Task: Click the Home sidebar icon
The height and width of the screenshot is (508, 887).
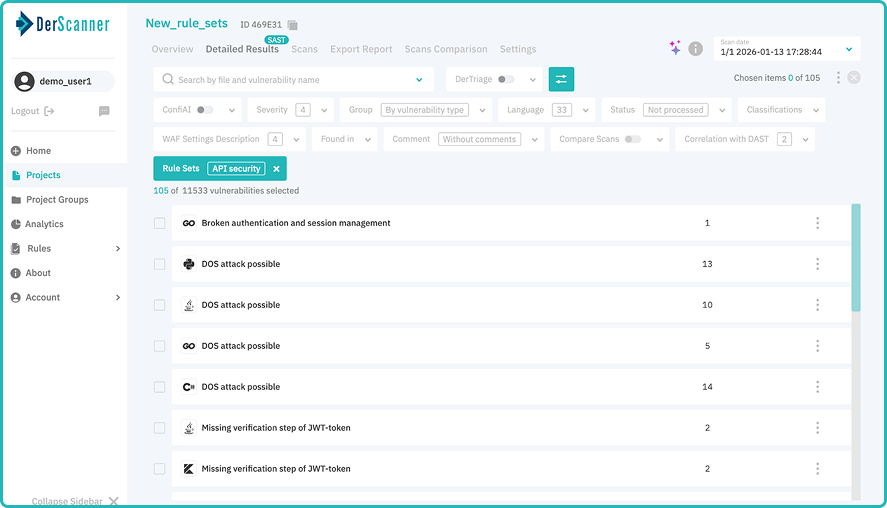Action: (16, 151)
